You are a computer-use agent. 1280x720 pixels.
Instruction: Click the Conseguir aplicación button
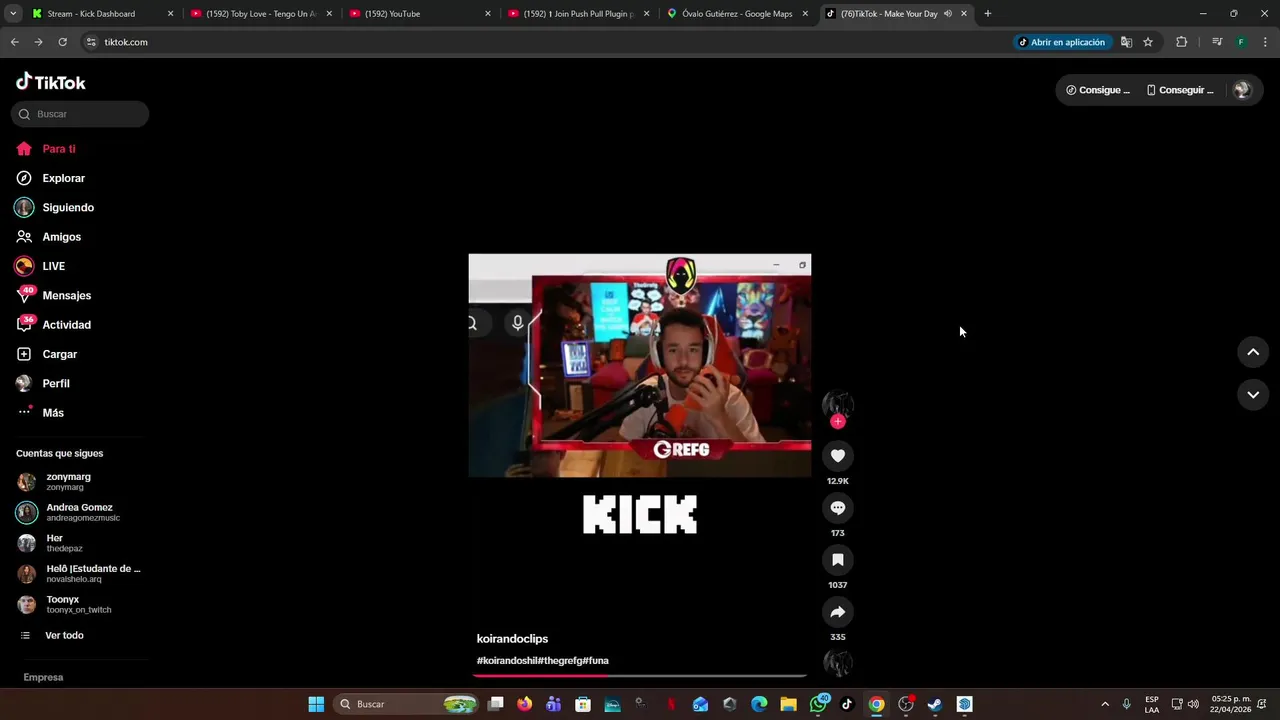(1179, 90)
